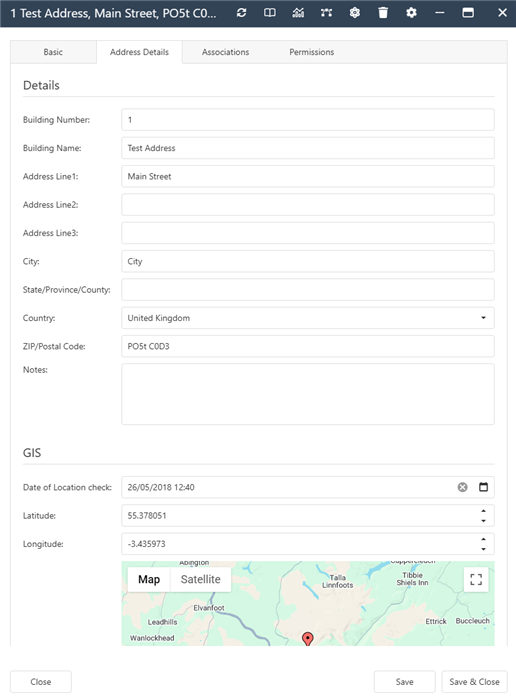This screenshot has width=516, height=700.
Task: Click the Building Name field
Action: pyautogui.click(x=308, y=148)
